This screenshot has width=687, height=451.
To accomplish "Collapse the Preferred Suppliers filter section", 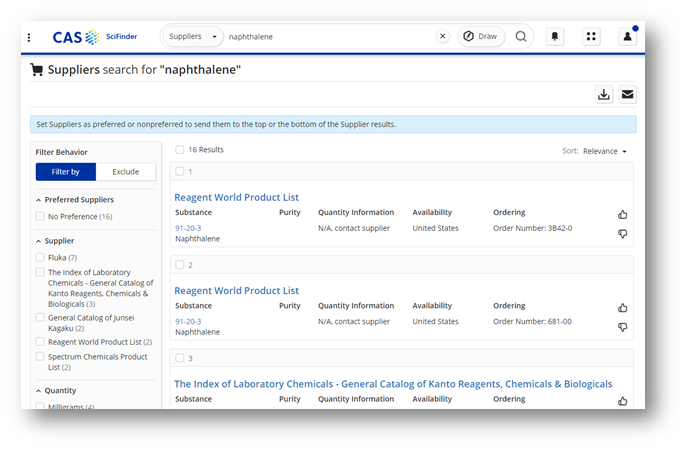I will [39, 200].
